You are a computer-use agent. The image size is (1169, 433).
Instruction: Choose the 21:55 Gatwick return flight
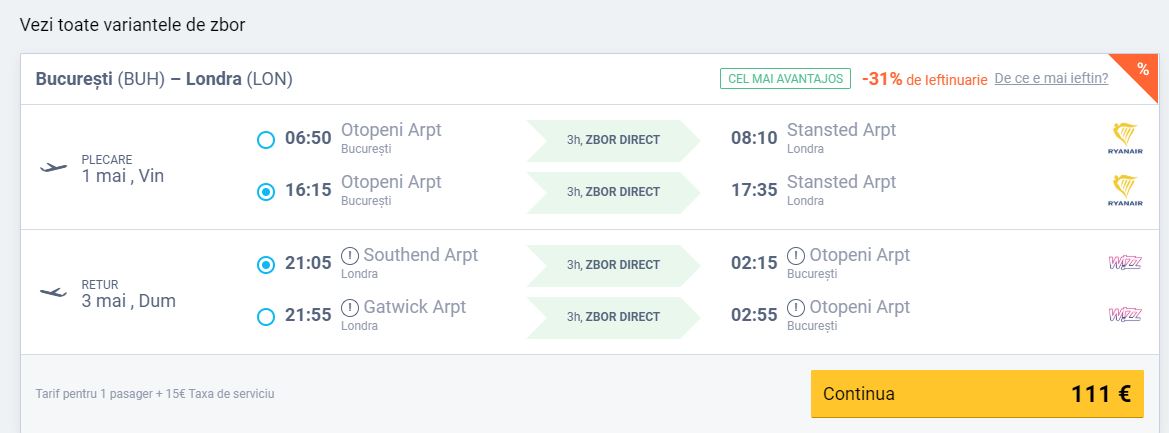(x=265, y=317)
